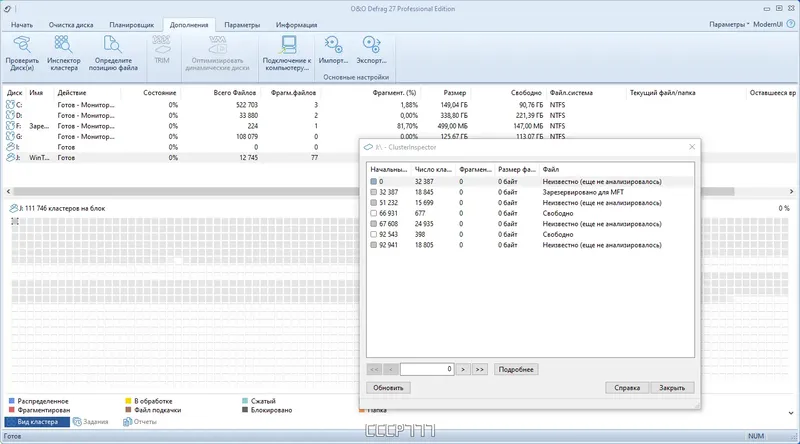Select cluster block row starting at 67 608

530,224
